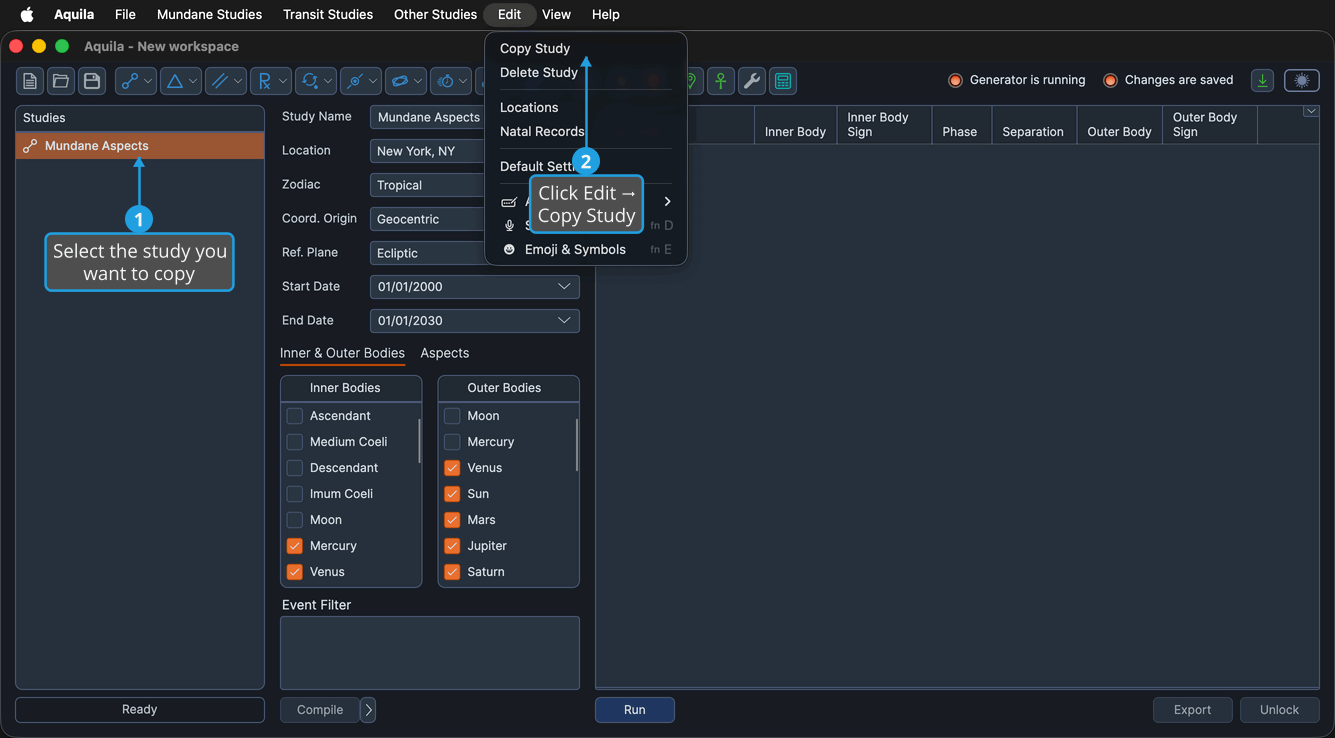Switch to Inner & Outer Bodies tab
Image resolution: width=1335 pixels, height=738 pixels.
[x=342, y=353]
